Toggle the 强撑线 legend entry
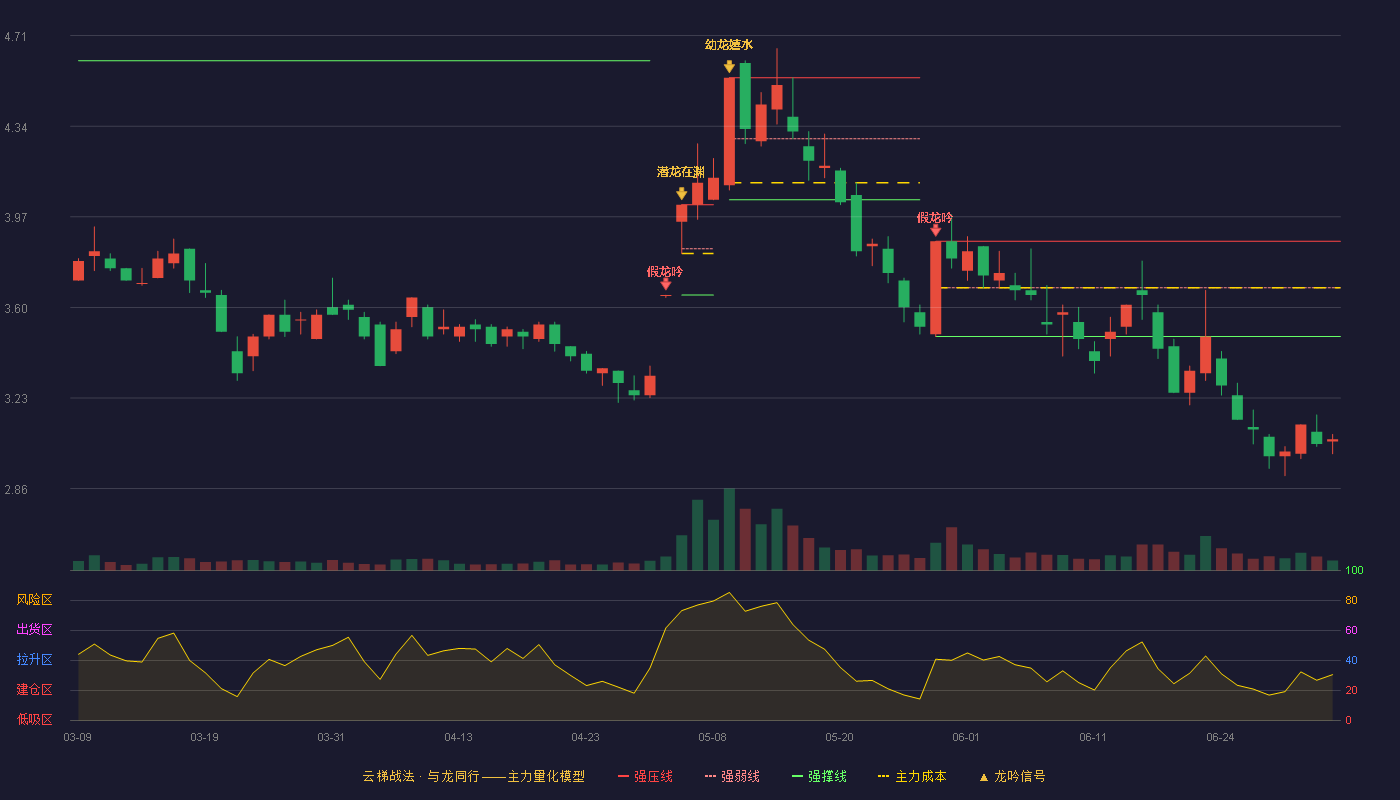This screenshot has width=1400, height=800. coord(819,776)
